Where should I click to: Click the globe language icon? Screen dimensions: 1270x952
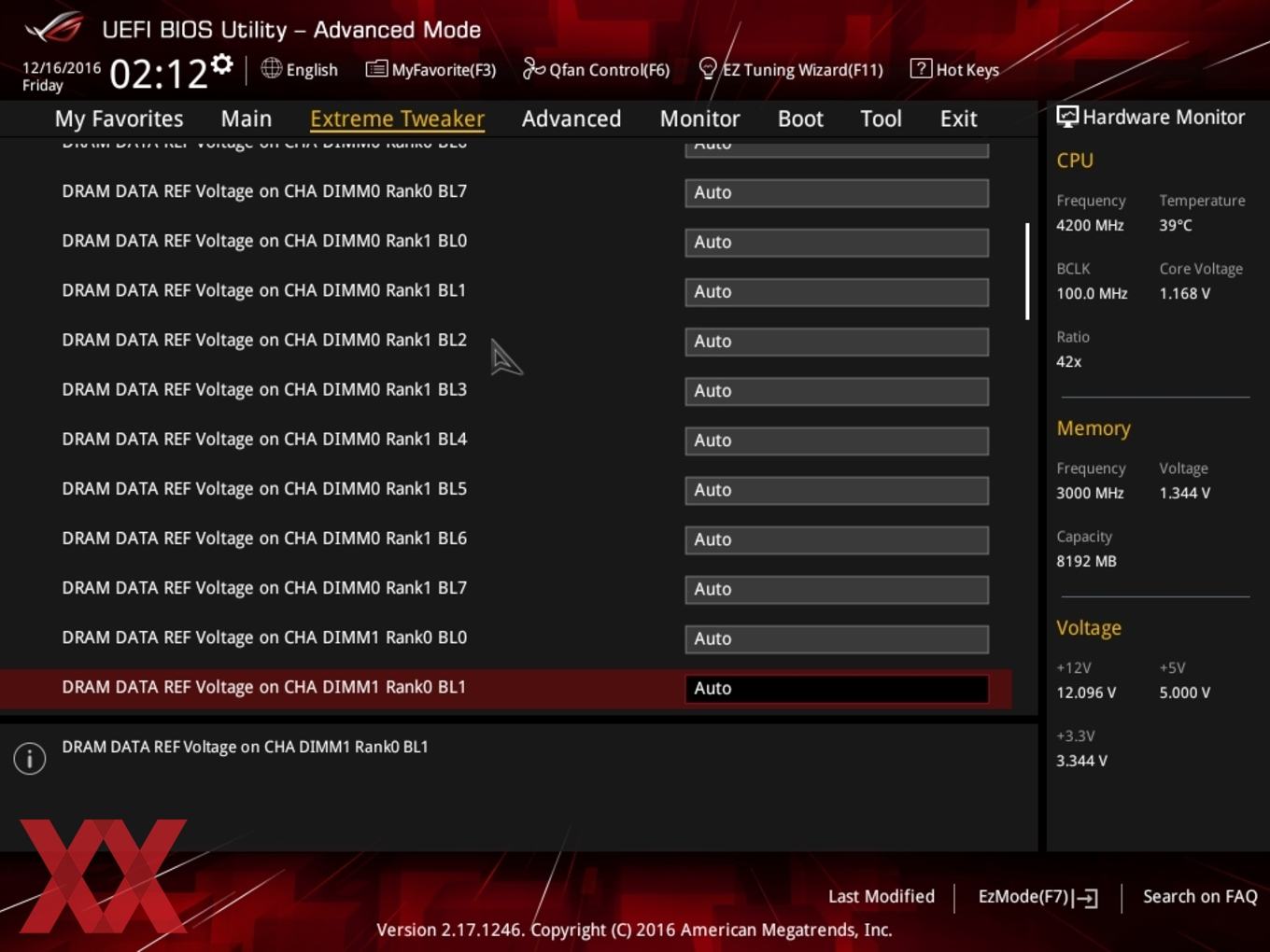click(x=271, y=68)
